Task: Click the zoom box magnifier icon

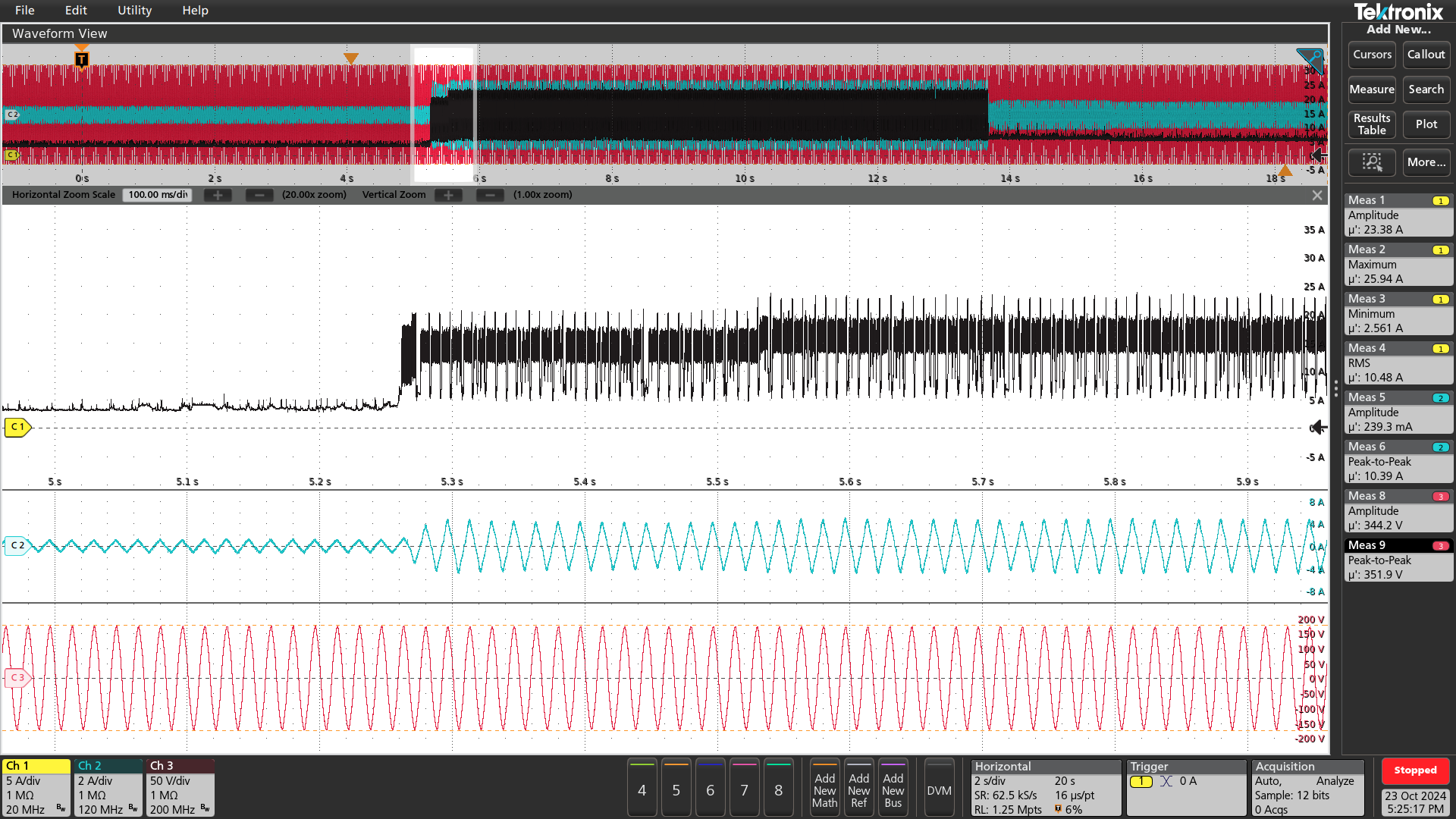Action: point(1371,162)
